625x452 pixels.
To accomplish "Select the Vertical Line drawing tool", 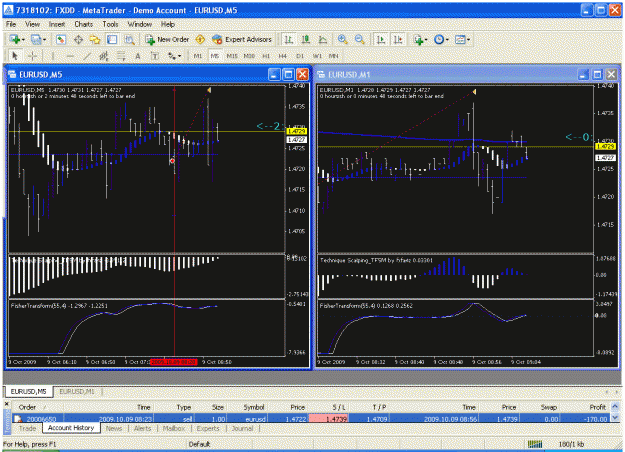I will (53, 56).
